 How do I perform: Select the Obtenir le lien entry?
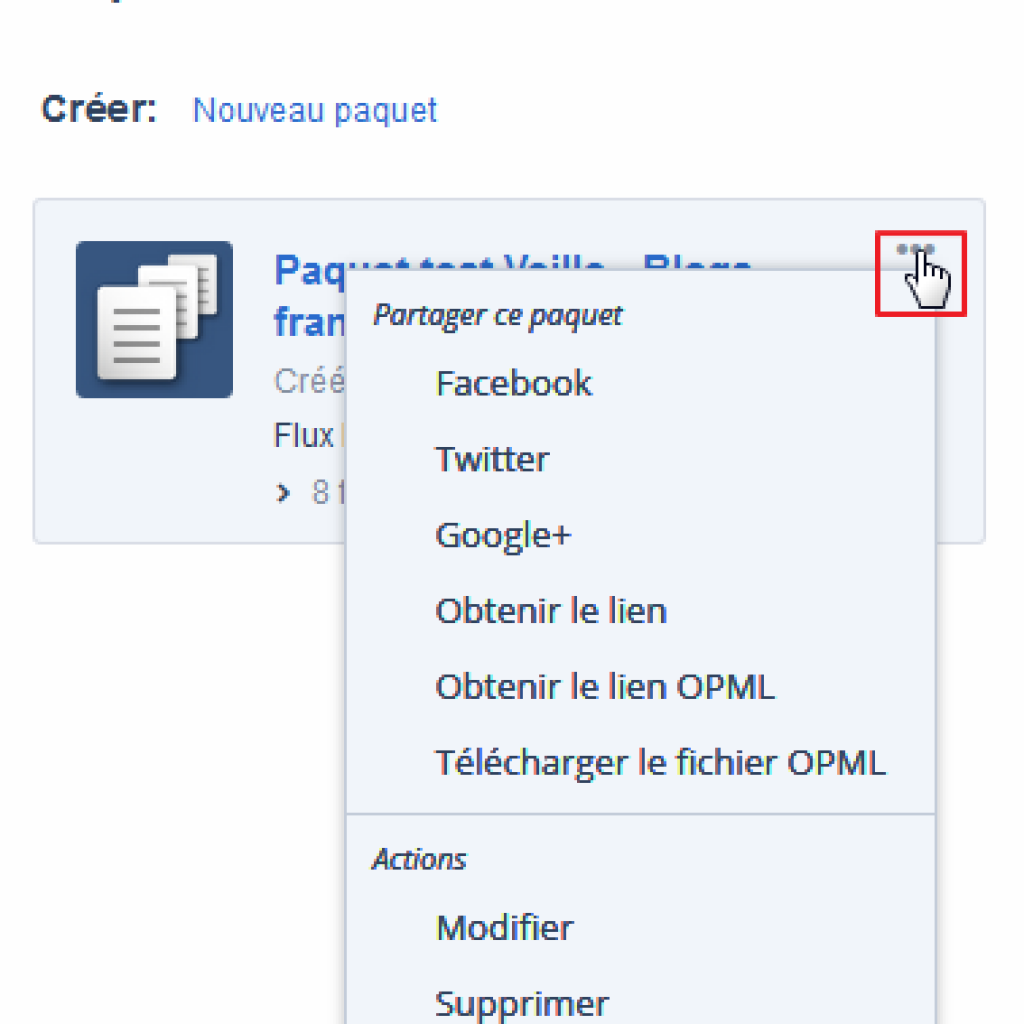(551, 611)
